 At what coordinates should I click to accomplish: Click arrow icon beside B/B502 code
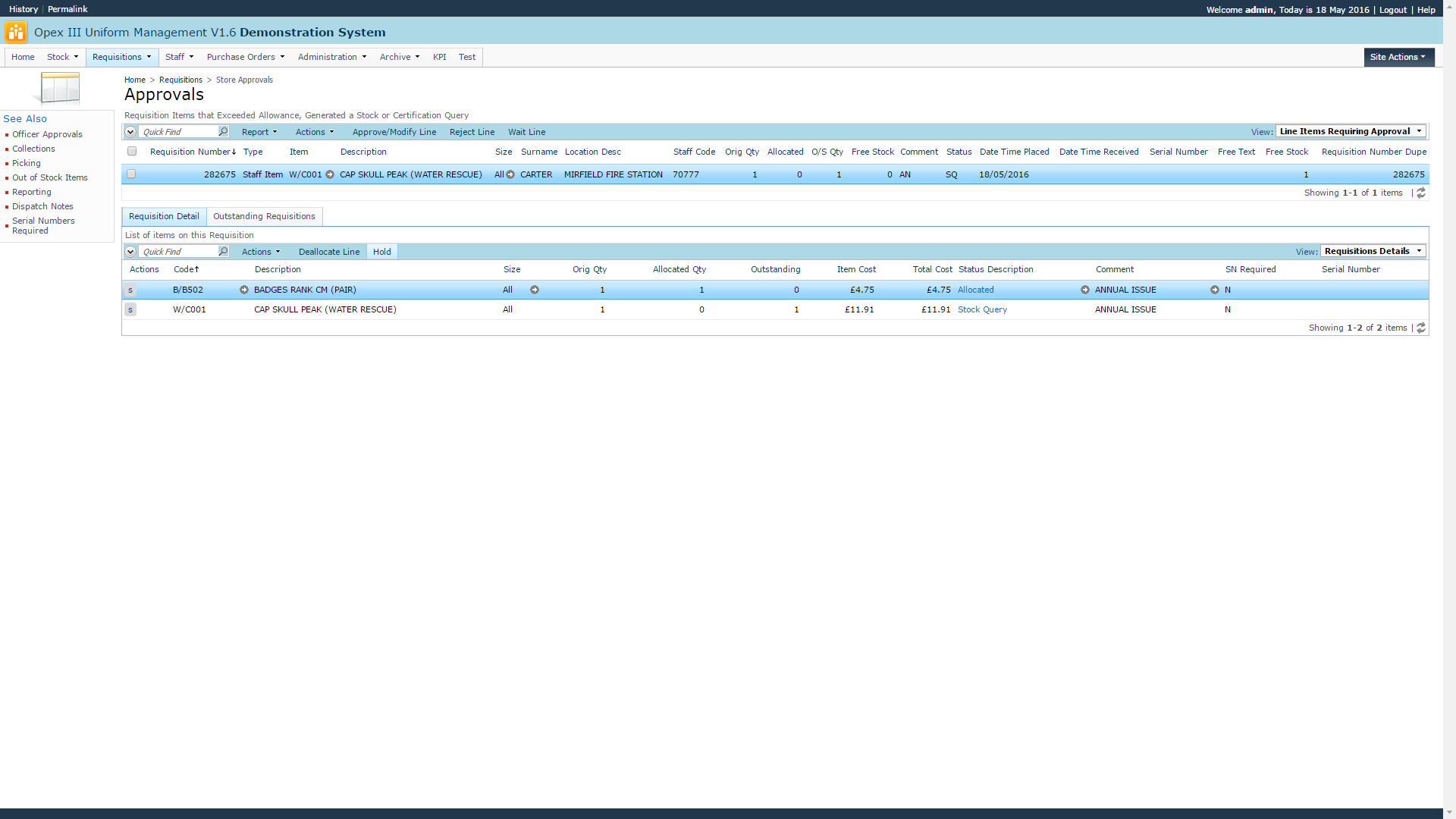tap(244, 290)
